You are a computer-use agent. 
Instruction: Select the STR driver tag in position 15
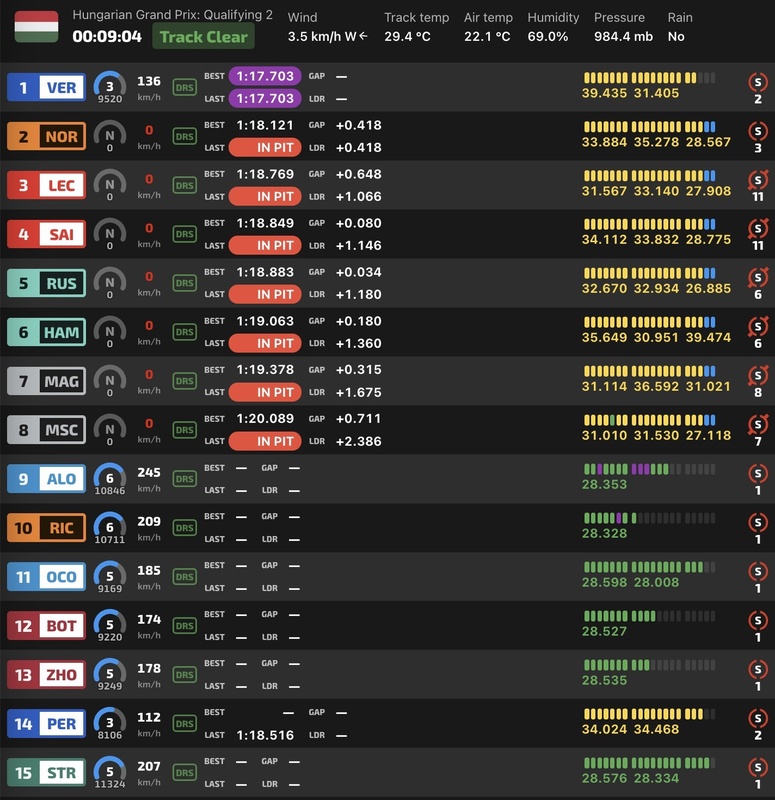coord(47,773)
